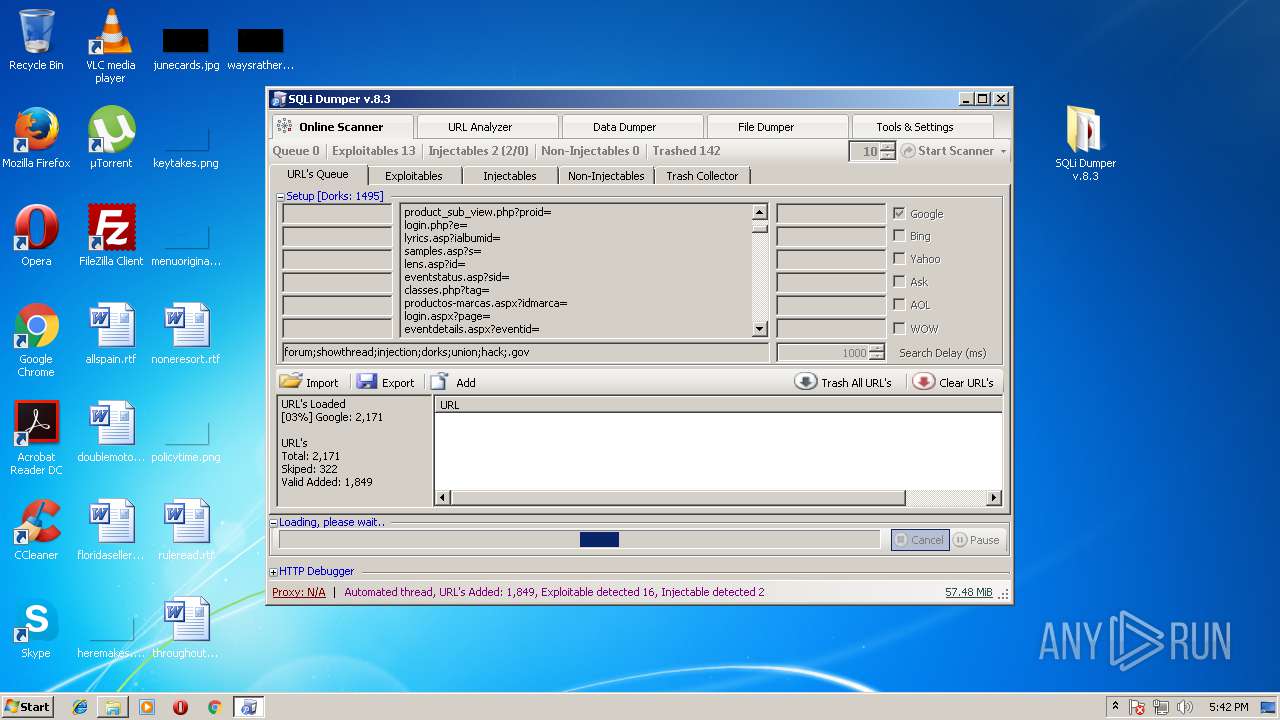Viewport: 1280px width, 720px height.
Task: Increase the thread count stepper
Action: tap(887, 147)
